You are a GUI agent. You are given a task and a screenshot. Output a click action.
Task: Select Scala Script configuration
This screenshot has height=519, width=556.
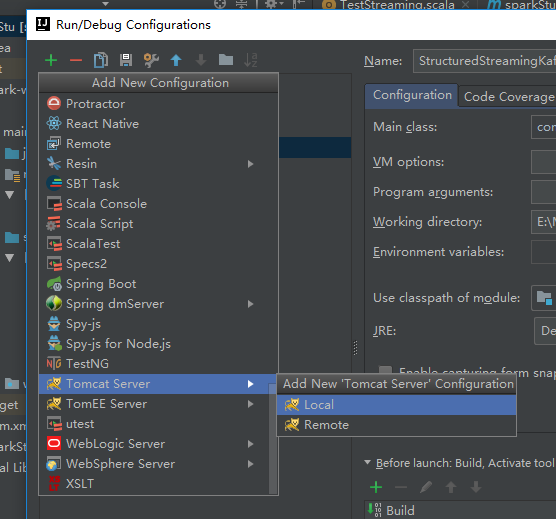[x=158, y=224]
